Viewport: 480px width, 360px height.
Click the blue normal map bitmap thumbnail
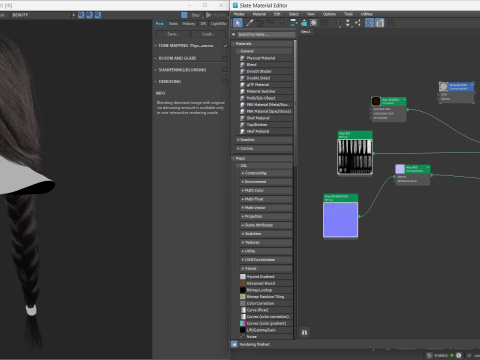point(340,219)
